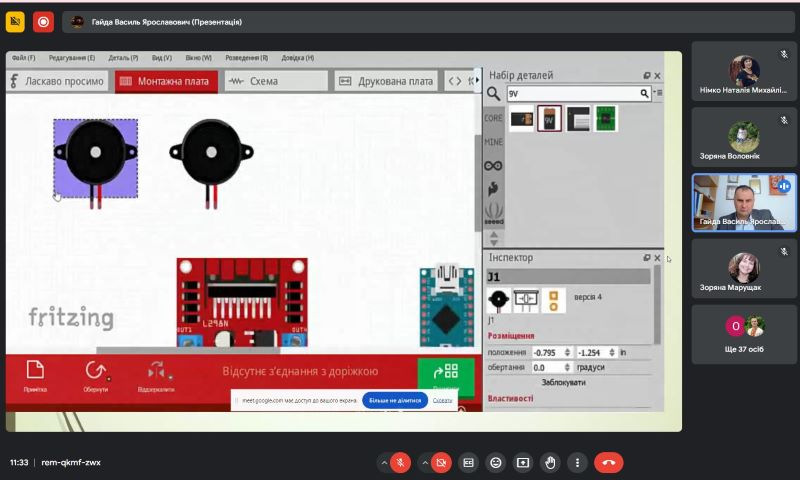
Task: Open the Довідка menu
Action: tap(297, 58)
